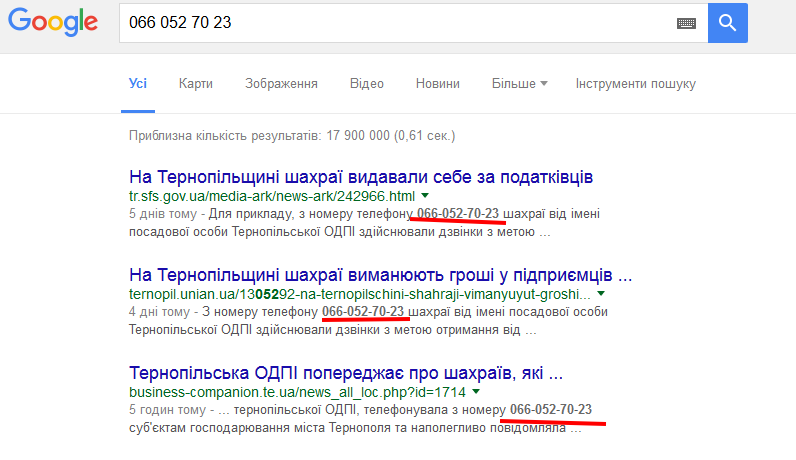Click the '4 дні тому' snippet text

pos(159,312)
